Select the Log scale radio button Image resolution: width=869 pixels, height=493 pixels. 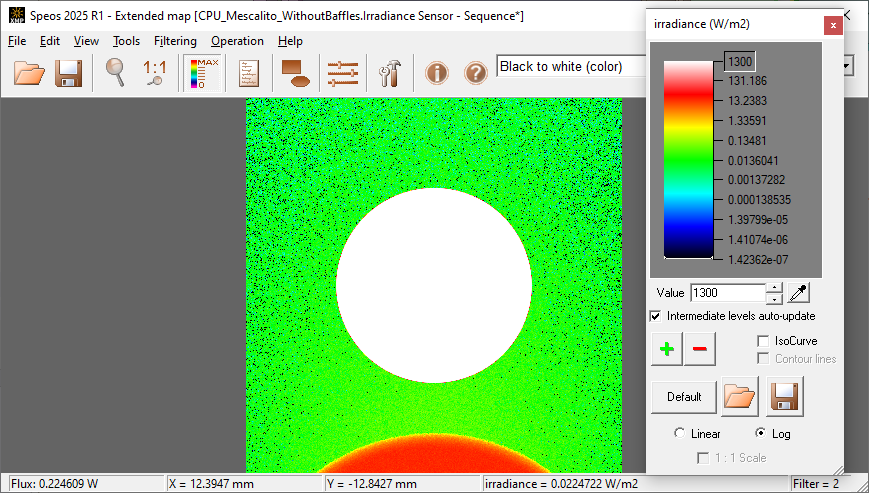click(x=760, y=433)
